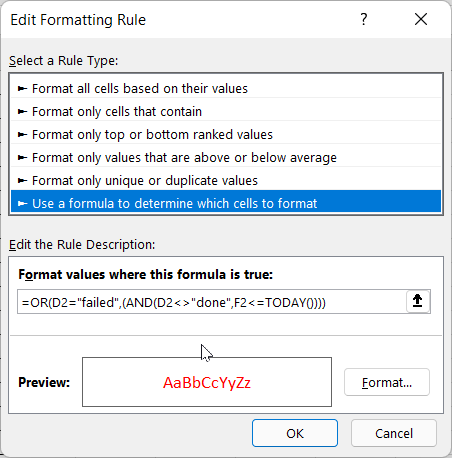Click 'Format values where this formula is true:' label
This screenshot has width=452, height=458.
click(x=145, y=274)
